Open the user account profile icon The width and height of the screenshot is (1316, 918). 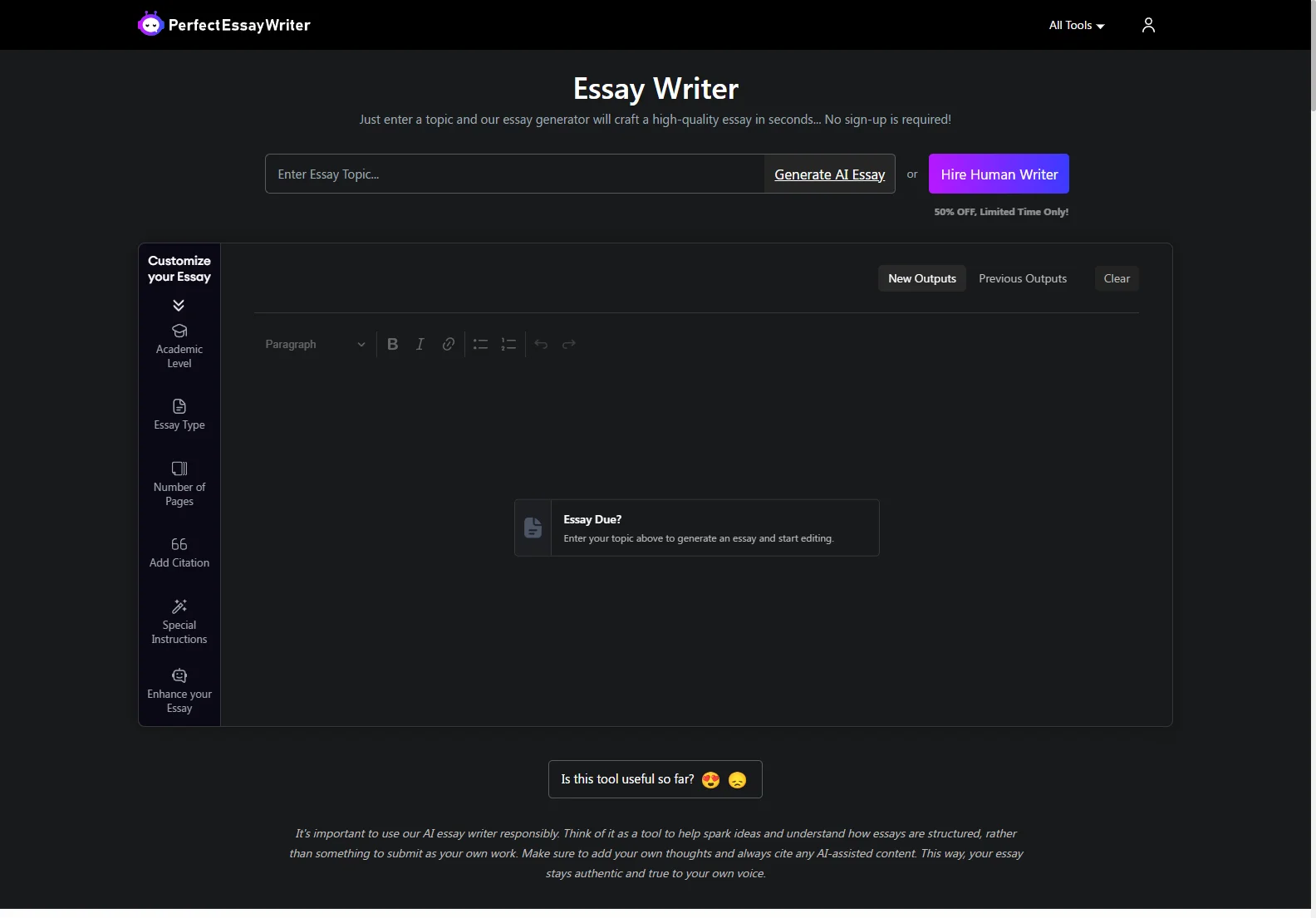pyautogui.click(x=1148, y=25)
